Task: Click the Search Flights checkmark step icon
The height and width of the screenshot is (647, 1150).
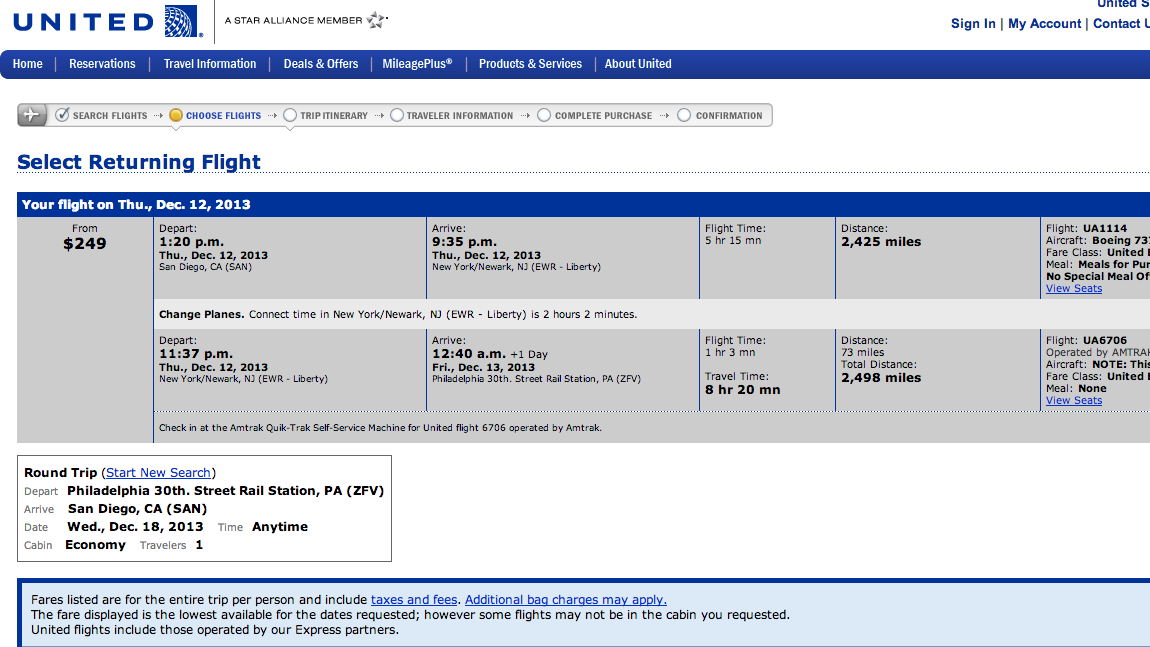Action: (62, 114)
